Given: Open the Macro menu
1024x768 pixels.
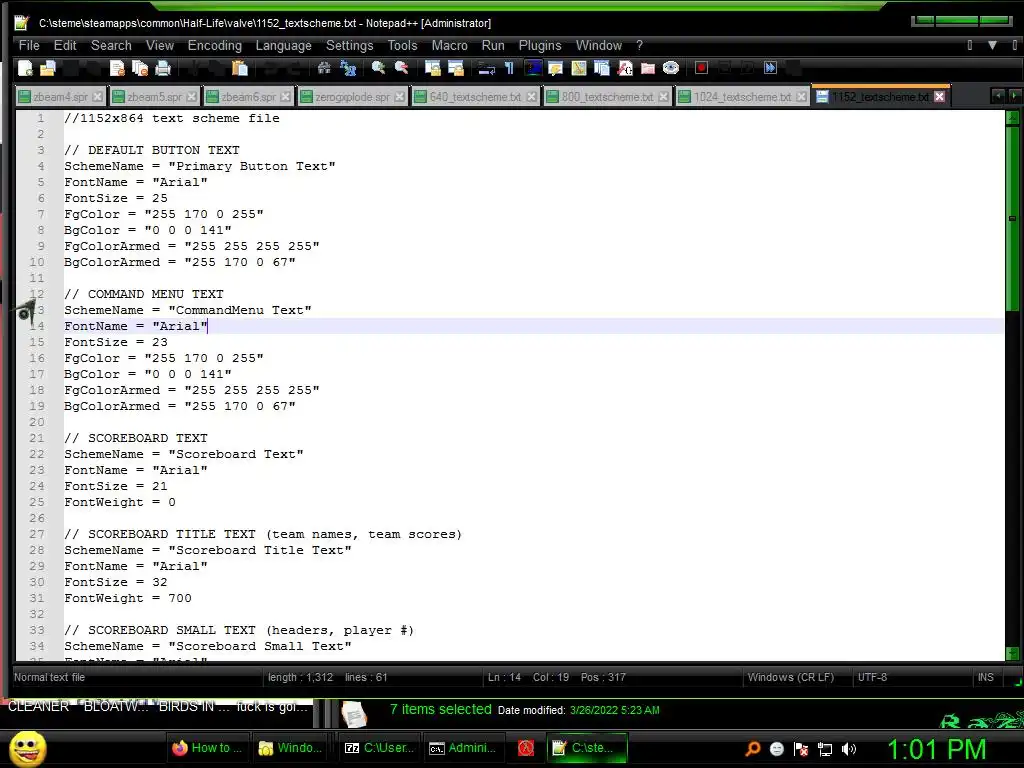Looking at the screenshot, I should (x=449, y=45).
